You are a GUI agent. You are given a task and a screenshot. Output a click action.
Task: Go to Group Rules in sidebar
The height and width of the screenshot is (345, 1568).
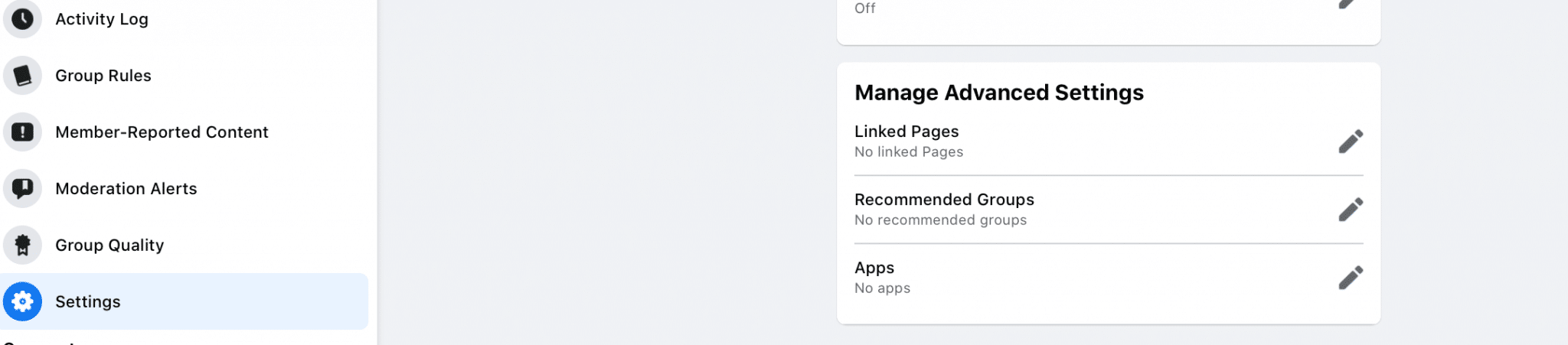pyautogui.click(x=103, y=76)
